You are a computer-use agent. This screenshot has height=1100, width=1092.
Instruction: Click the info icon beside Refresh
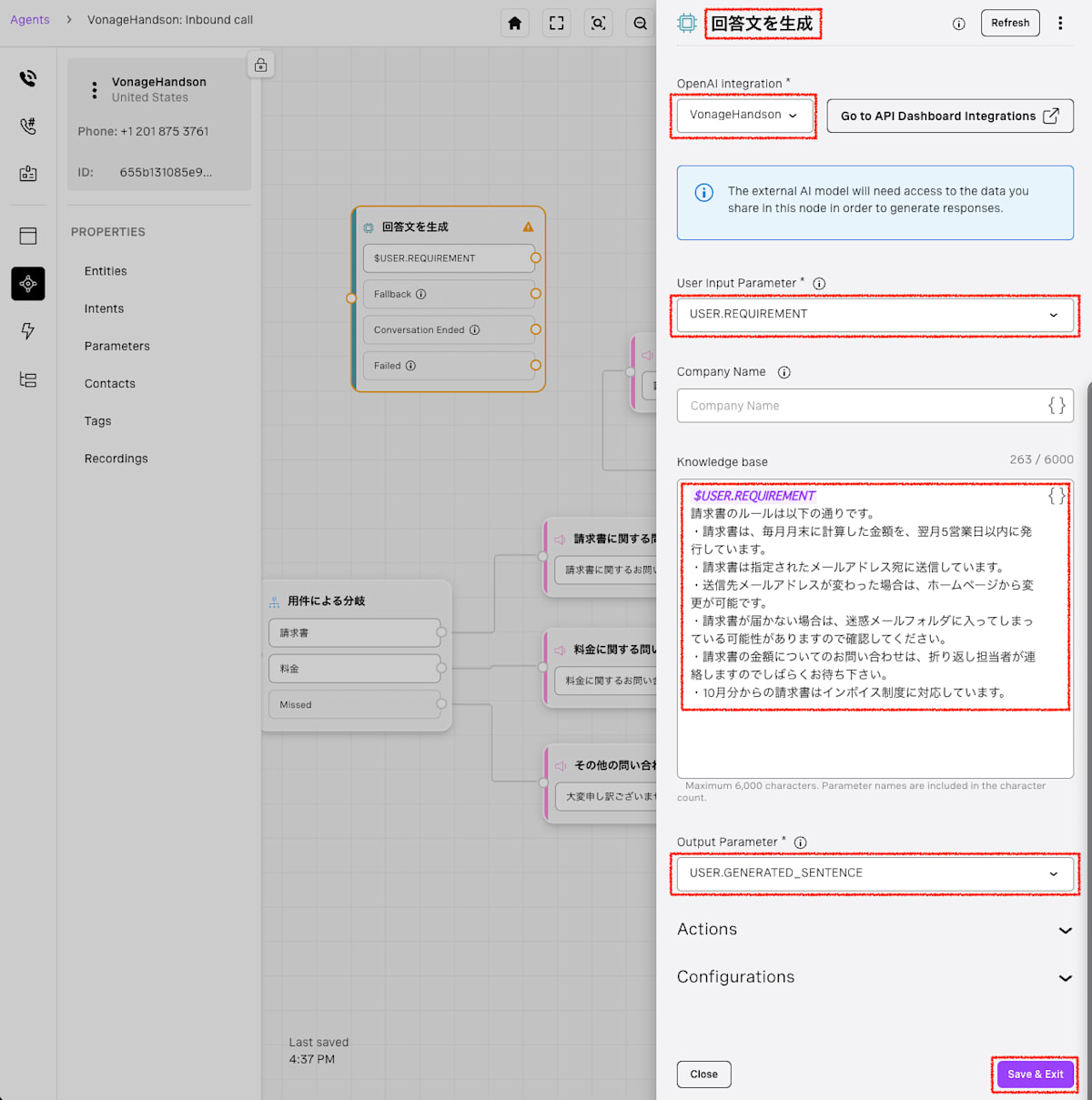959,24
